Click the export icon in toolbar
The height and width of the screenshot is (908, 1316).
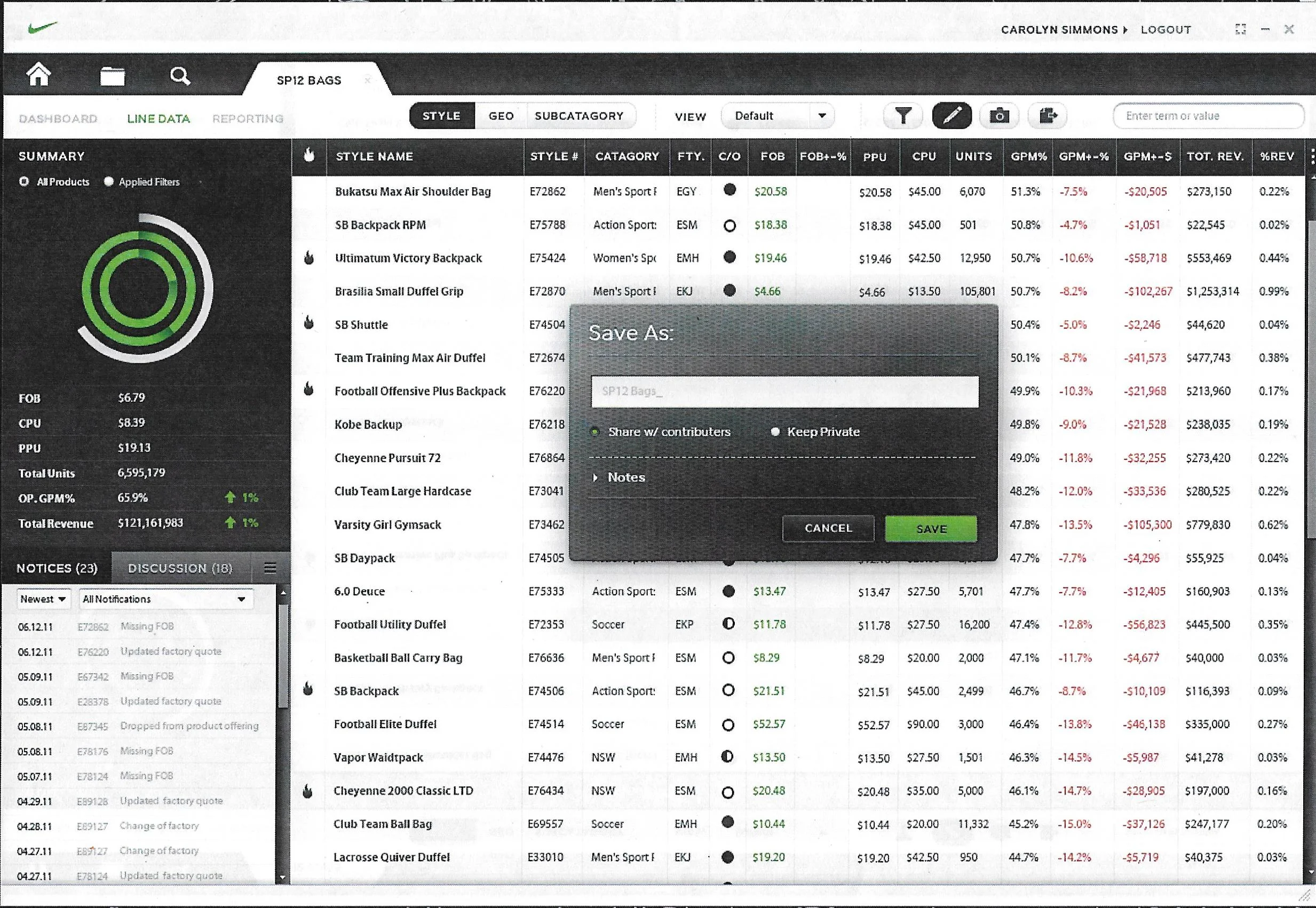point(1048,116)
